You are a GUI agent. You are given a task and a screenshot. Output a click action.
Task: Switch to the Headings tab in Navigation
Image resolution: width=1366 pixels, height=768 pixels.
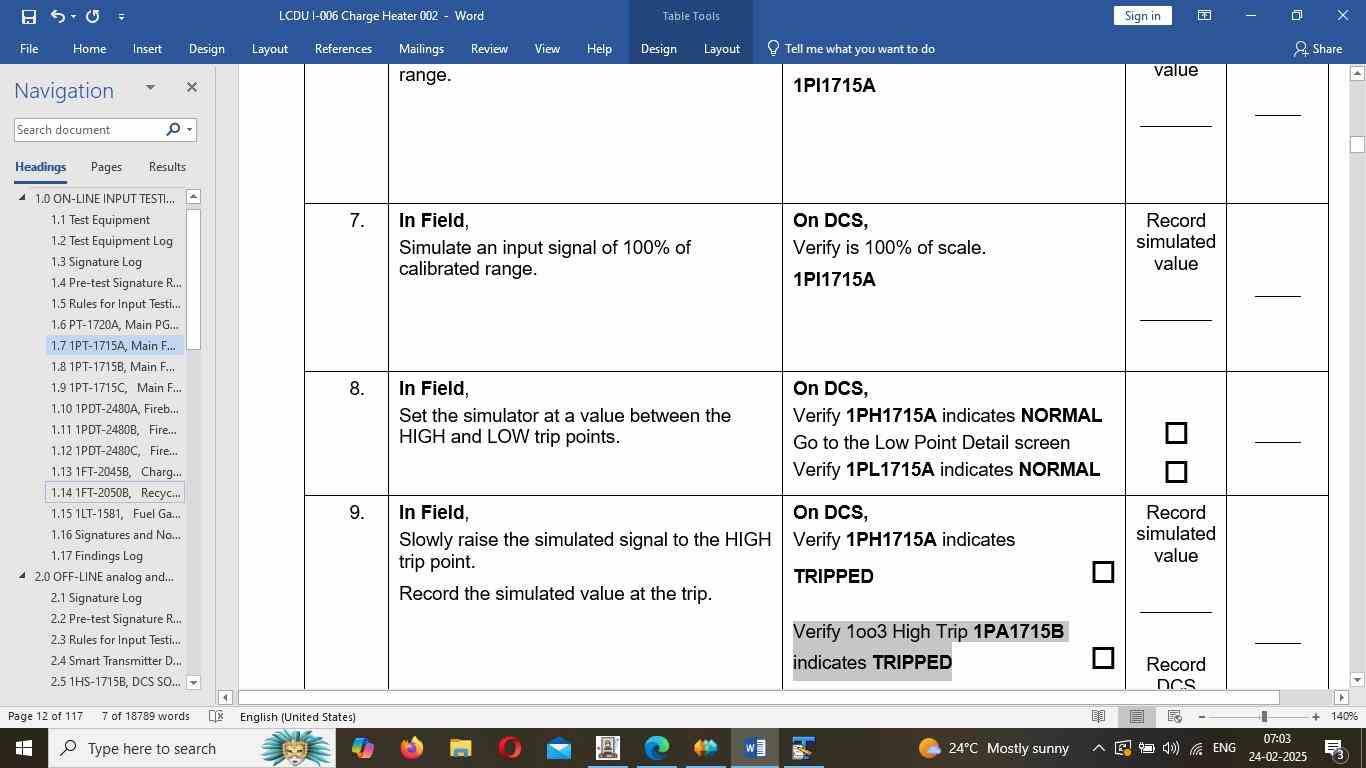[40, 167]
